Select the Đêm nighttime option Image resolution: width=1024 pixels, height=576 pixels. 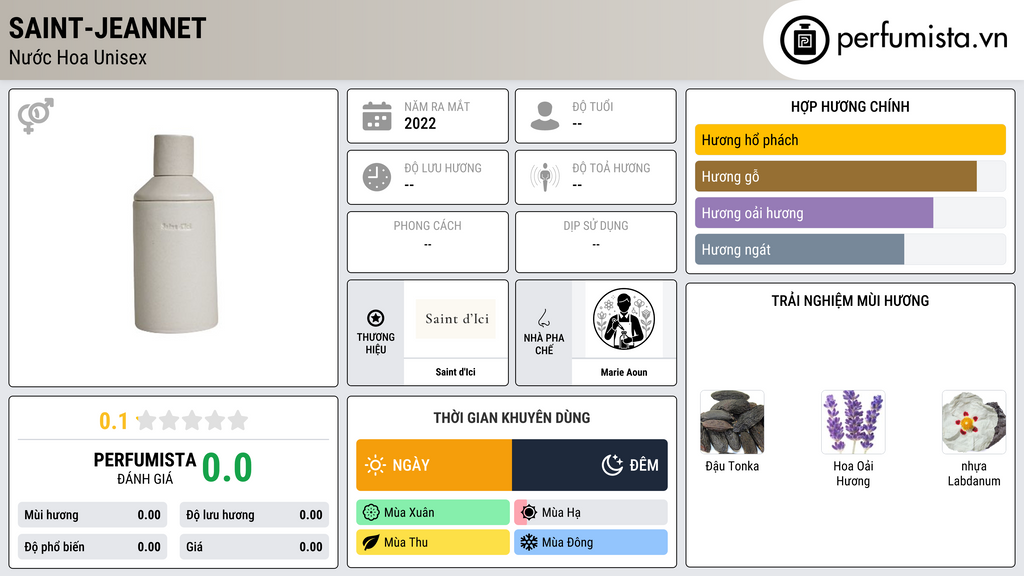click(590, 465)
